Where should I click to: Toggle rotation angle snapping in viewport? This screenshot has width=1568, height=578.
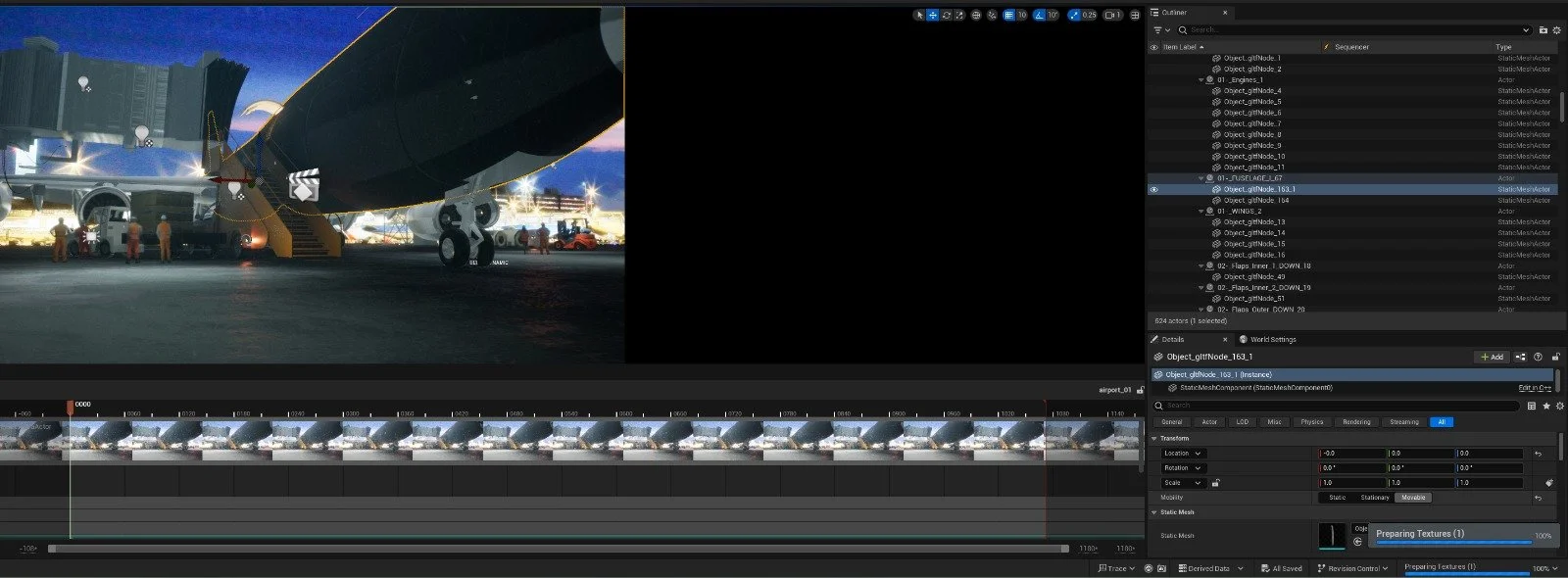1039,15
